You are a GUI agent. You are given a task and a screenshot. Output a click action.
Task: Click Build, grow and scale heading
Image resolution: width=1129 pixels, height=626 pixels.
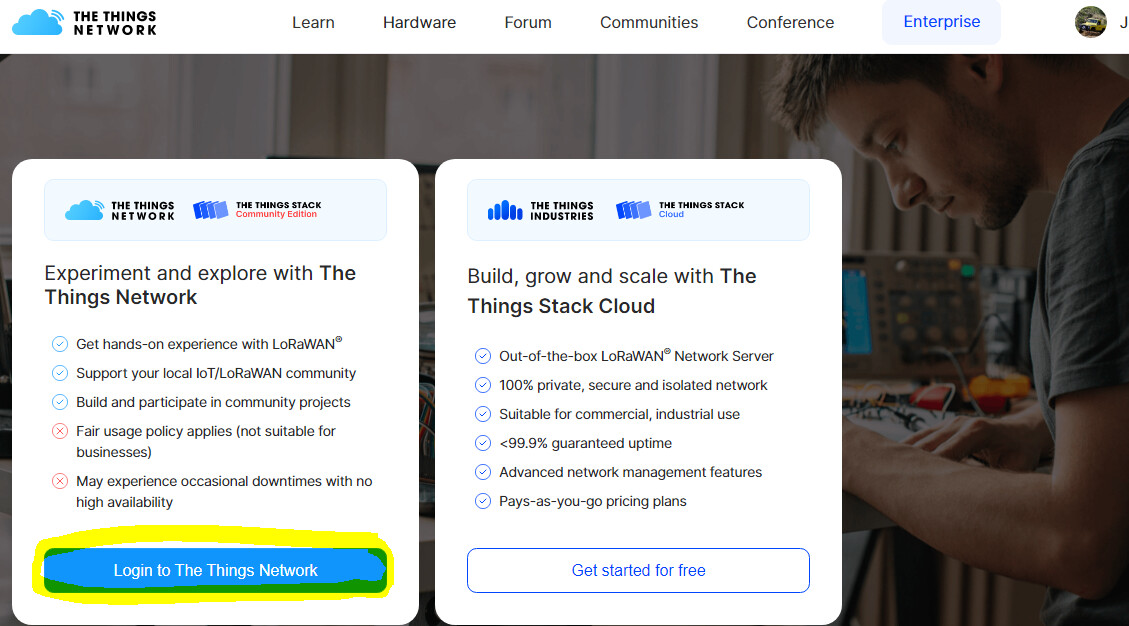[x=612, y=291]
